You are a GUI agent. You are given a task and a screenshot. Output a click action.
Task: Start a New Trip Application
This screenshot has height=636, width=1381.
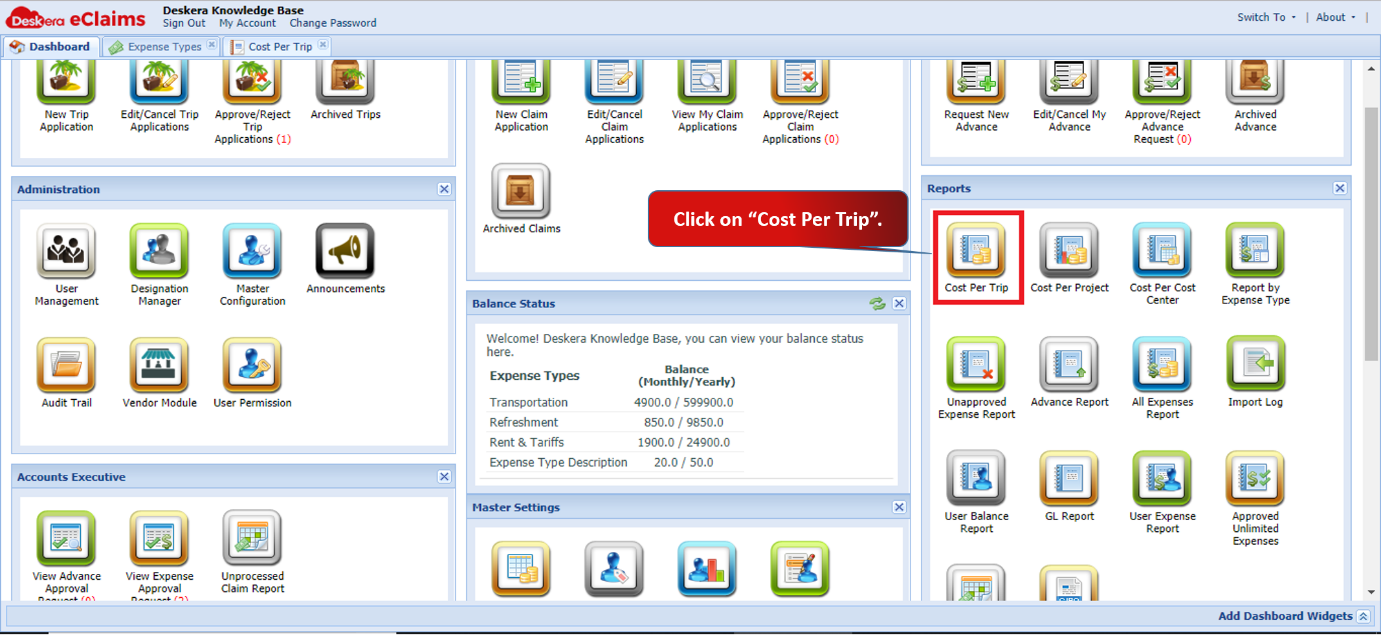(x=67, y=80)
